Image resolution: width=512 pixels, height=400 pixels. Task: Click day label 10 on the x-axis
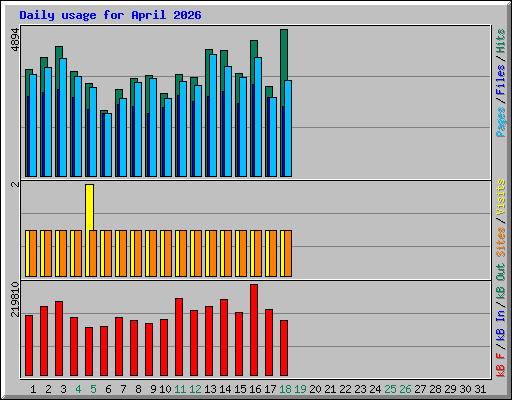pyautogui.click(x=165, y=389)
